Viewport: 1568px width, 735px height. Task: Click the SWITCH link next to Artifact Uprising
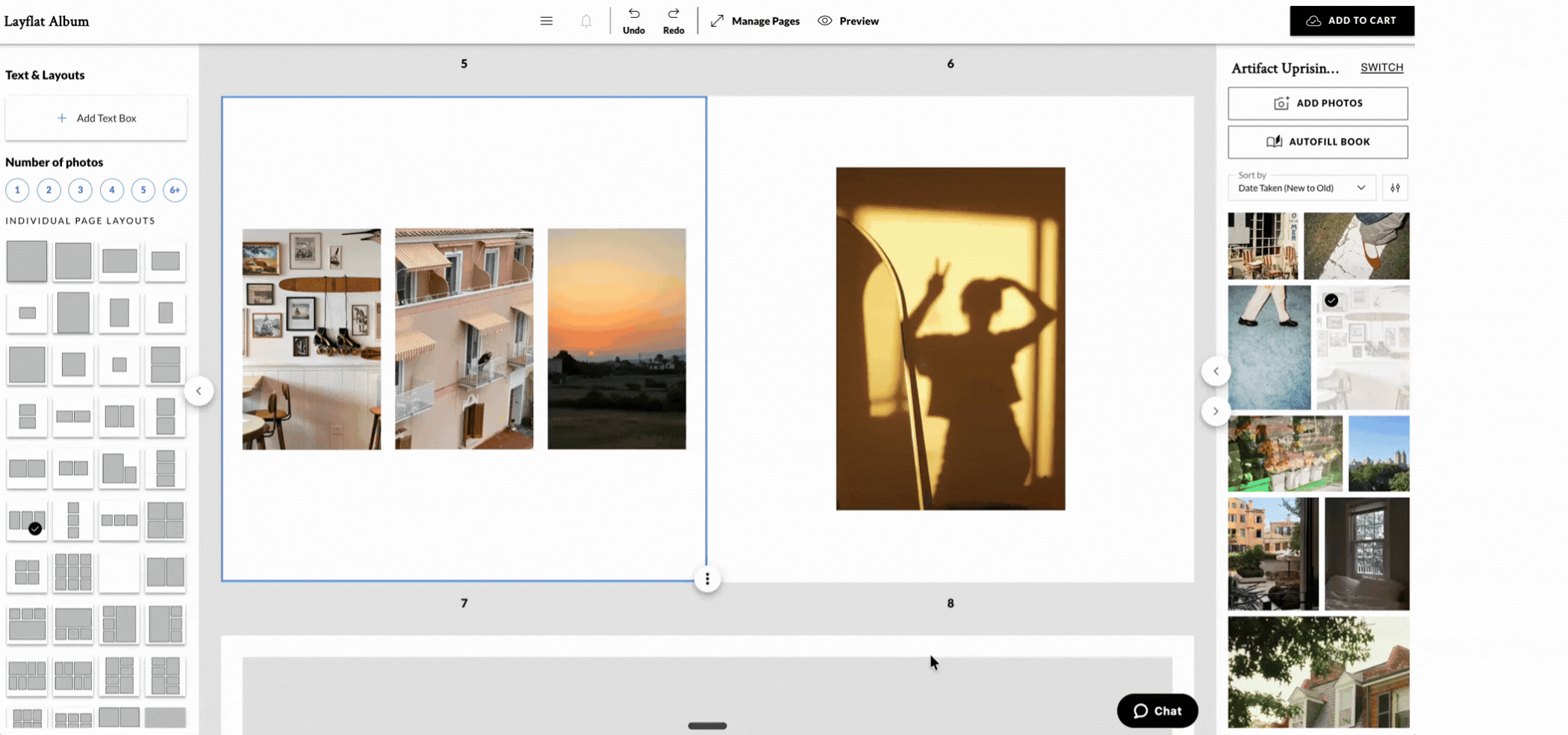(x=1381, y=67)
